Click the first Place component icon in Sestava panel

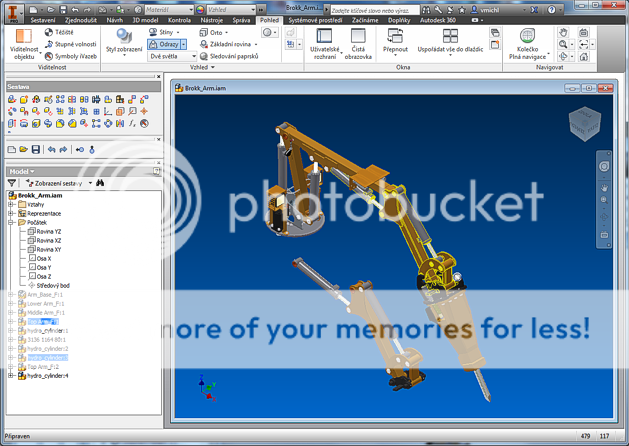click(x=12, y=99)
